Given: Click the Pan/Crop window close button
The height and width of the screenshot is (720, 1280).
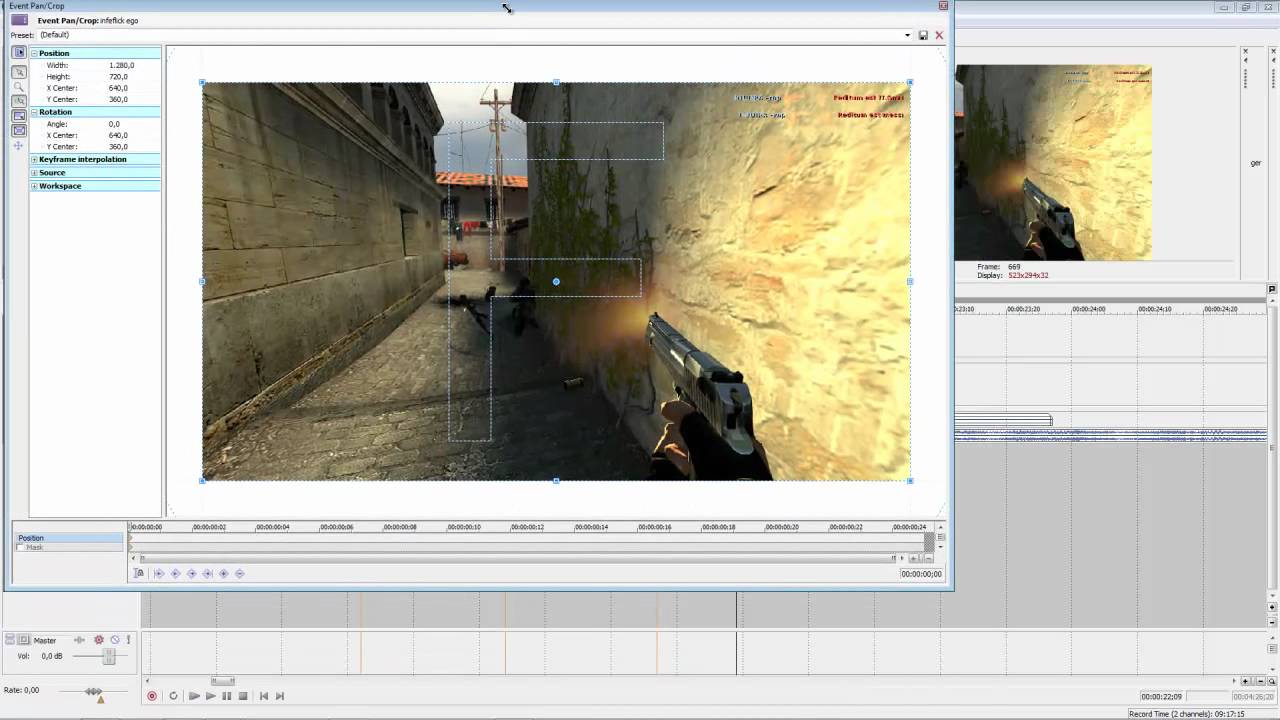Looking at the screenshot, I should click(x=943, y=6).
